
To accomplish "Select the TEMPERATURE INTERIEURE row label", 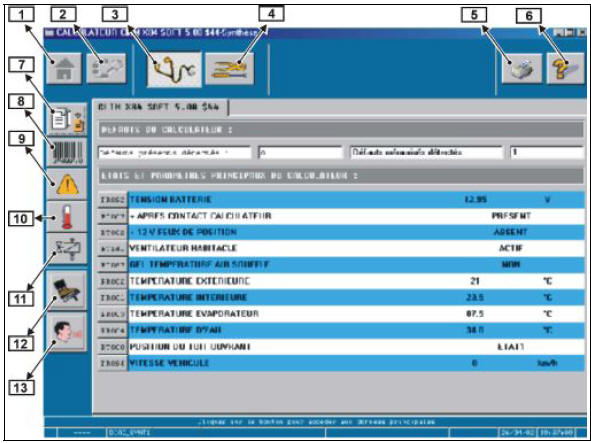I will coord(188,297).
